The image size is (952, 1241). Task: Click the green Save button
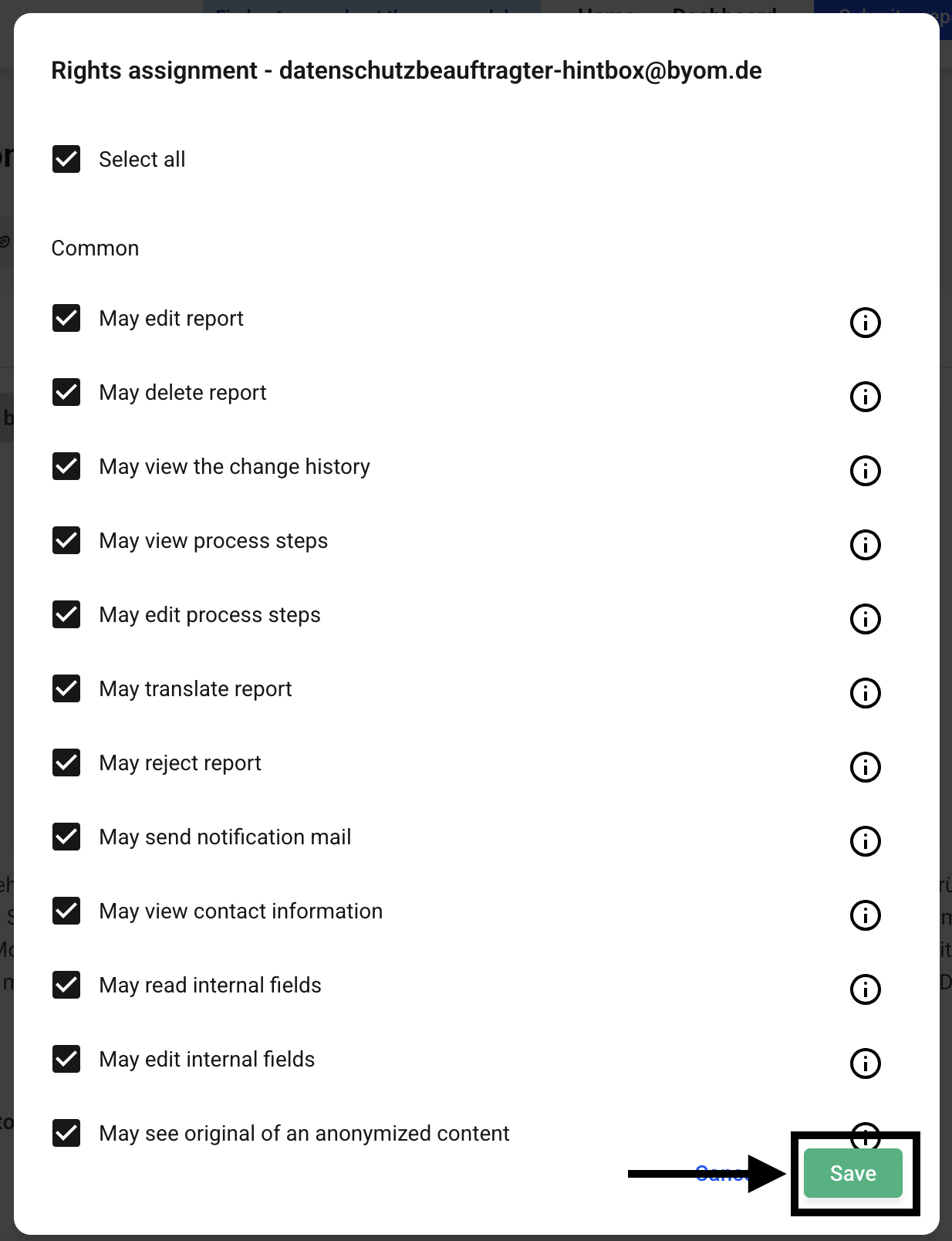pyautogui.click(x=852, y=1173)
